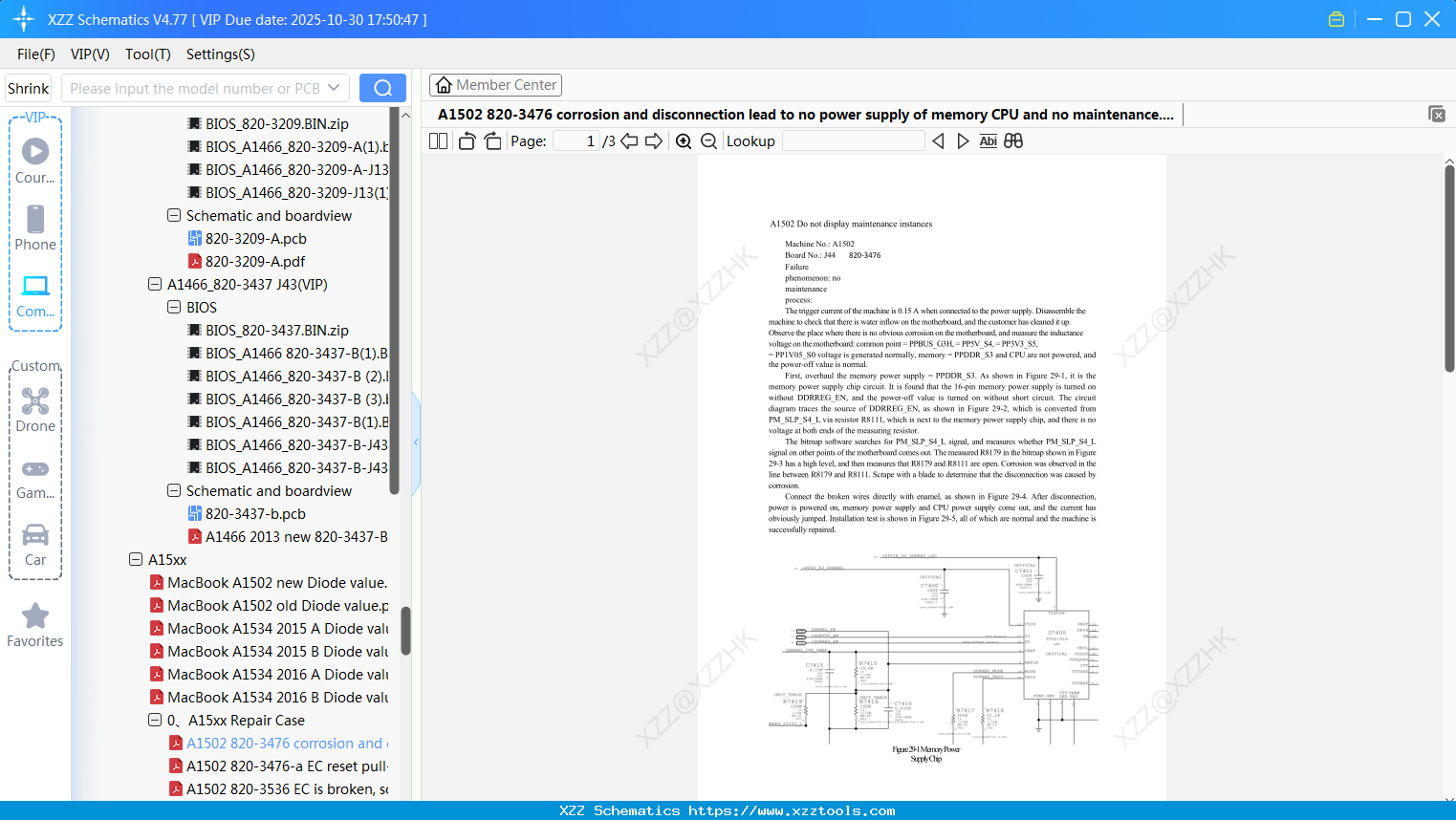Click the blue search button

[x=382, y=88]
